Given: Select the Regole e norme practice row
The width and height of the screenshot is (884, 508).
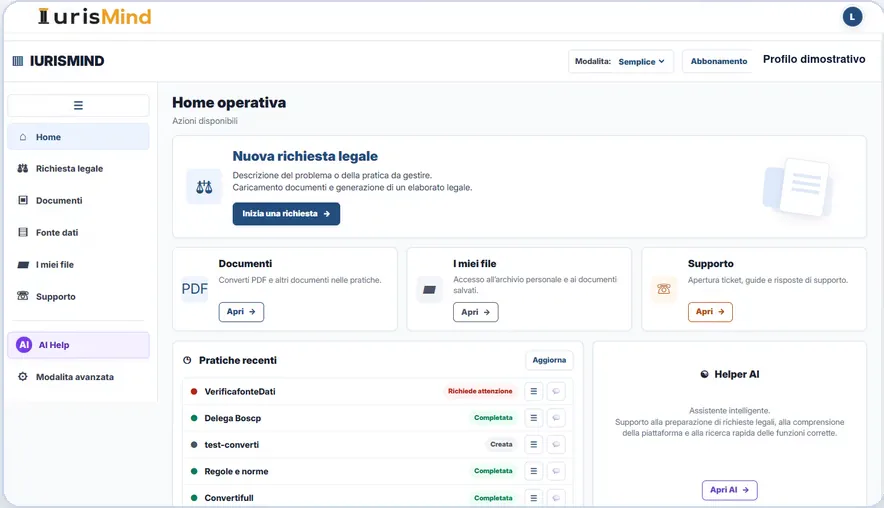Looking at the screenshot, I should [x=378, y=471].
